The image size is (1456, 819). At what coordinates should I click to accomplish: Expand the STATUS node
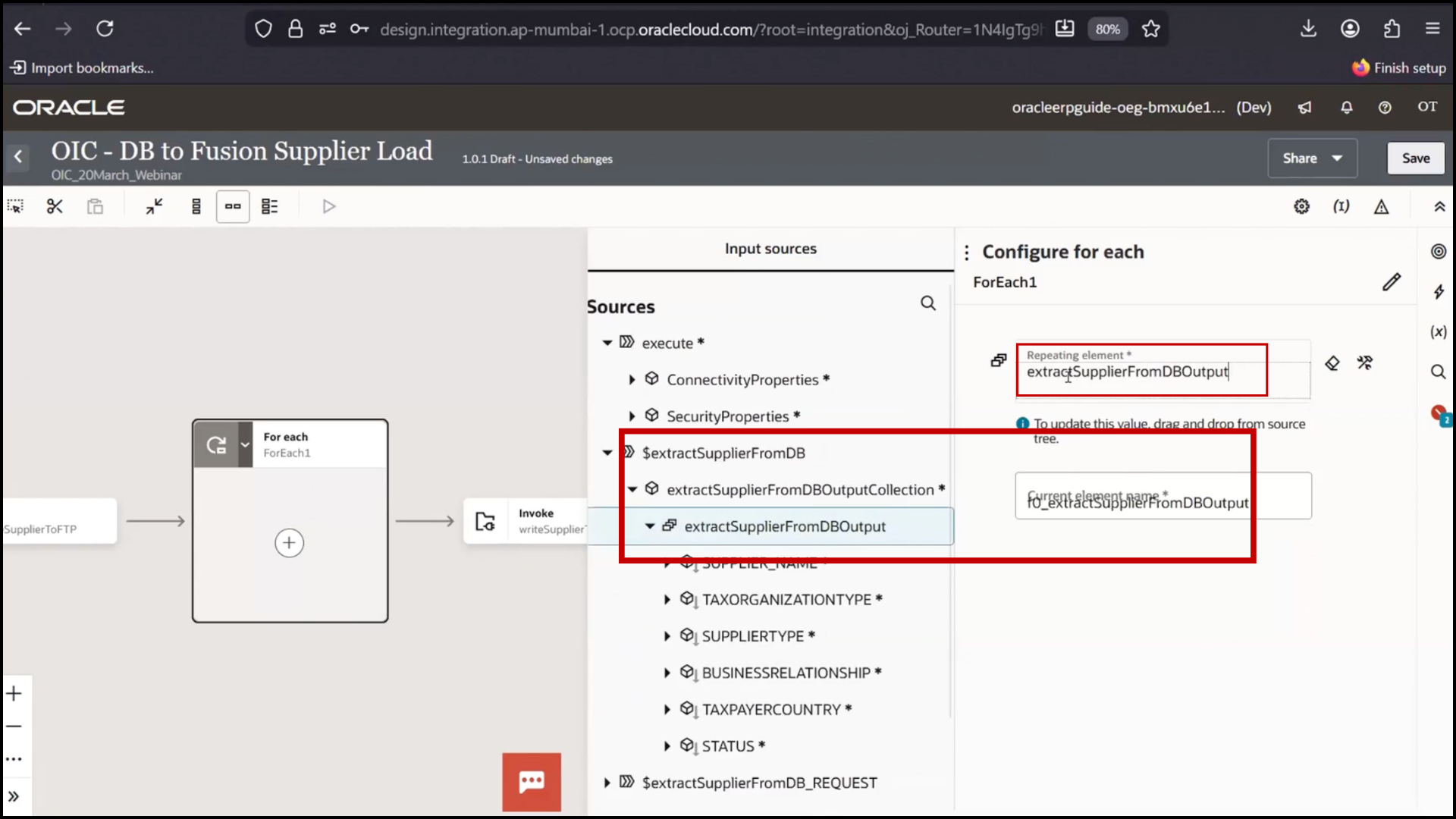click(x=667, y=746)
